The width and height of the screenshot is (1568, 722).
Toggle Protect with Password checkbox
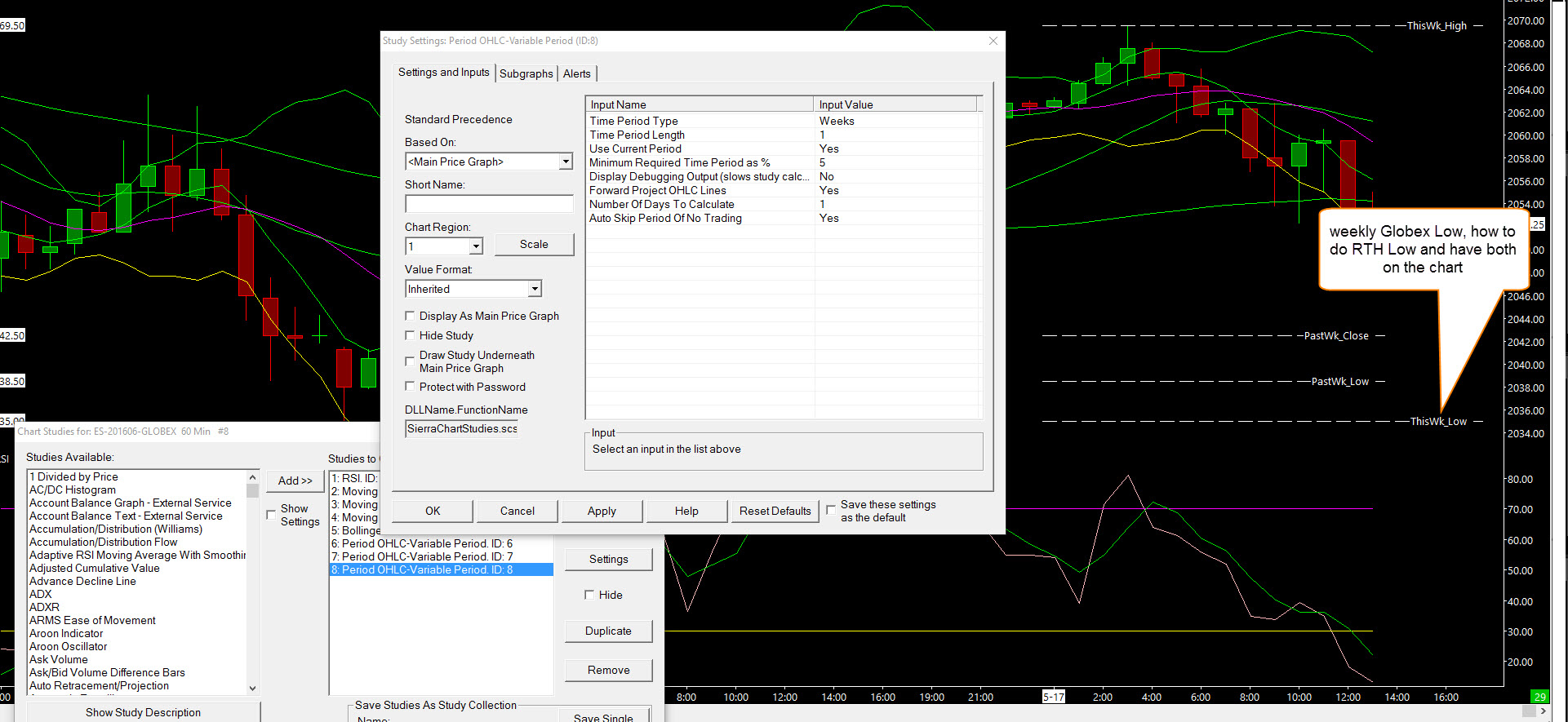click(x=411, y=387)
